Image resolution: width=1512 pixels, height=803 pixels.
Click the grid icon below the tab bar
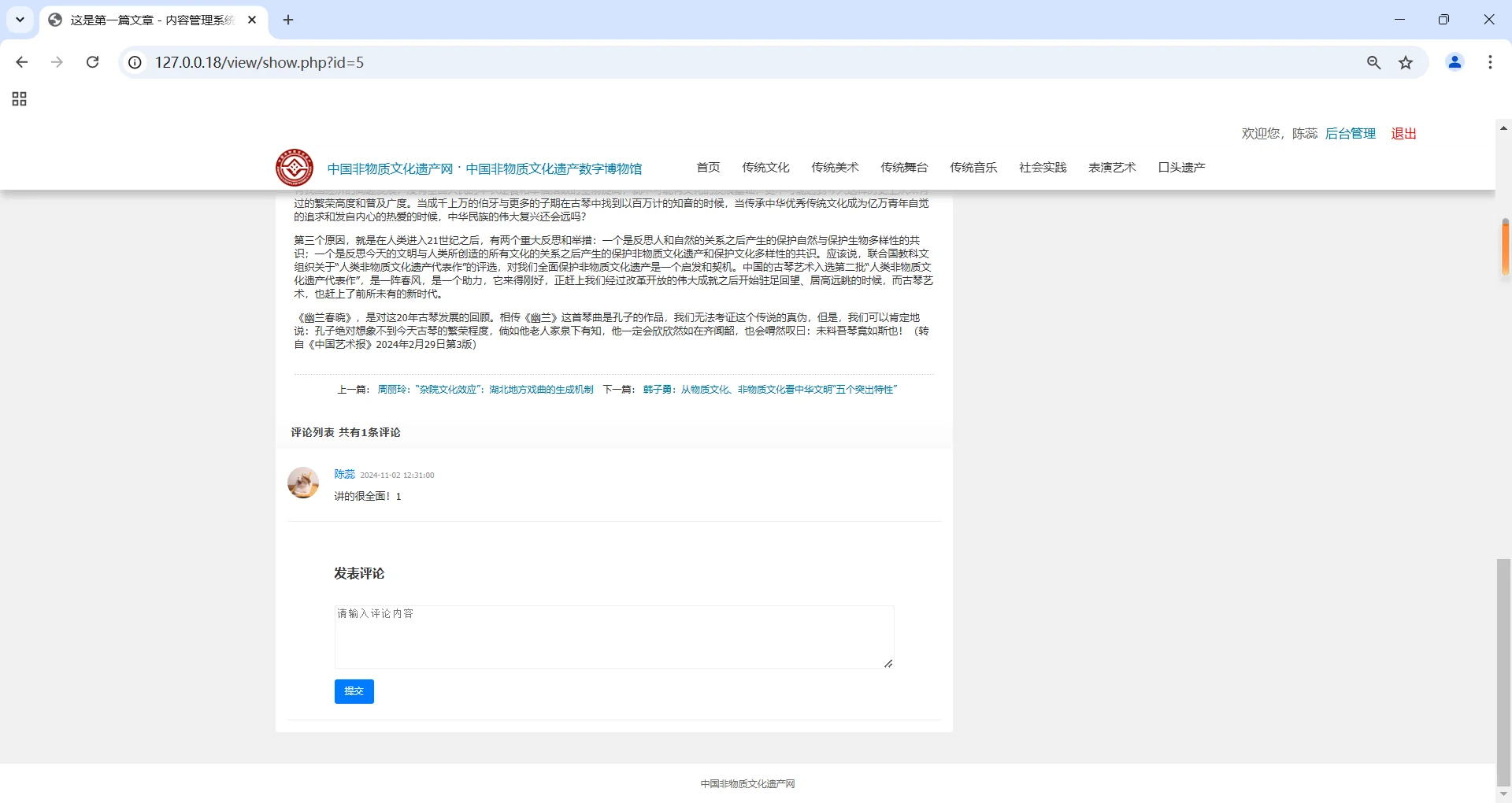[x=19, y=99]
